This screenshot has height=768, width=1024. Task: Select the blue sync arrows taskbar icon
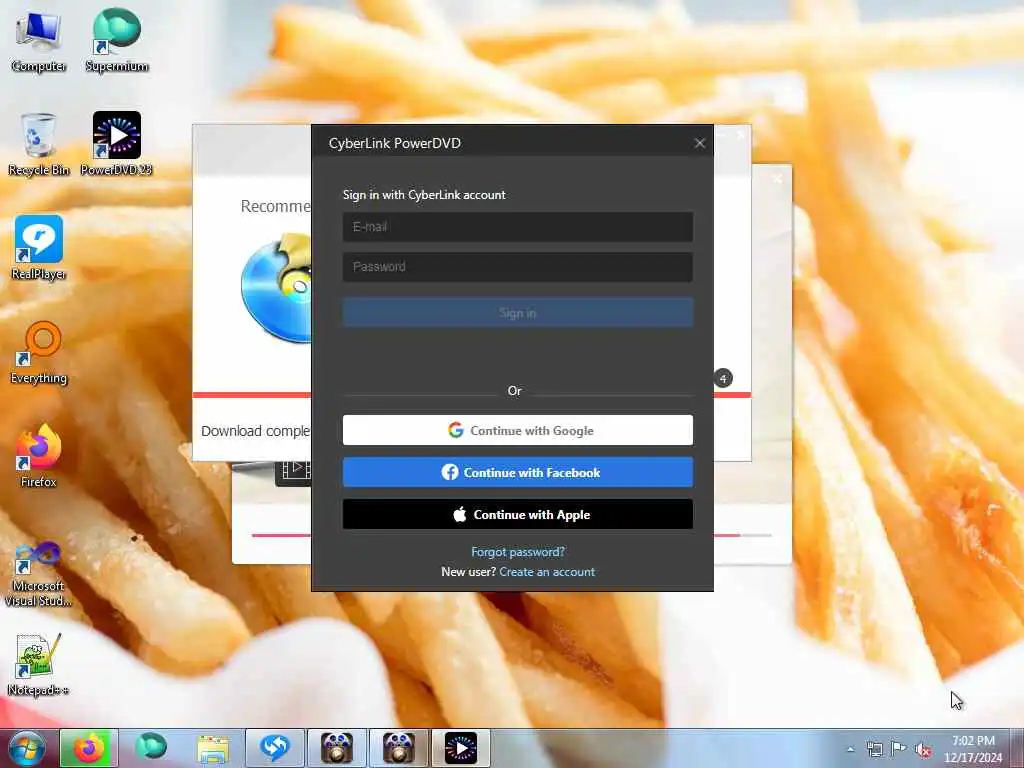click(274, 748)
